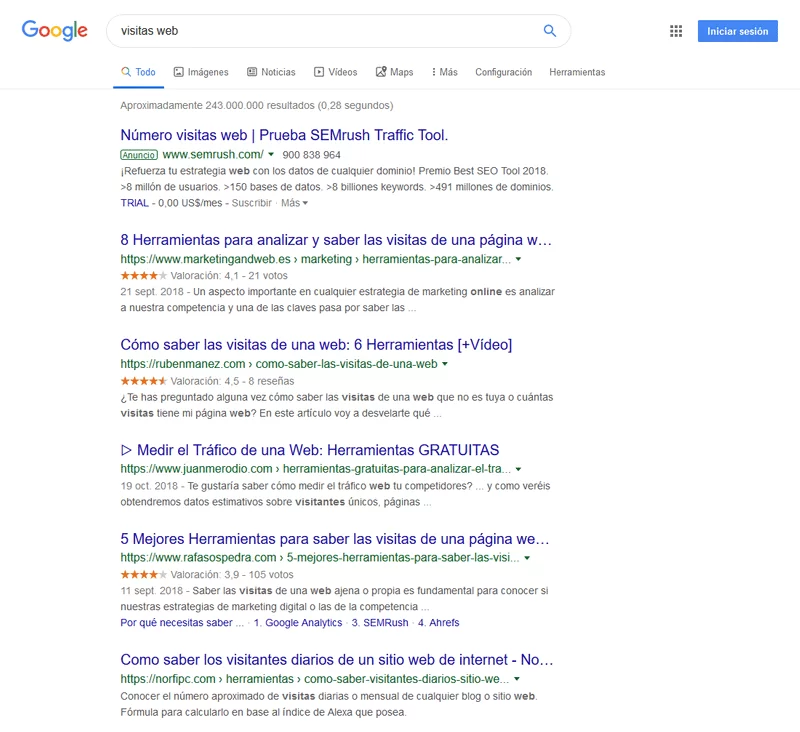Click the Maps pin icon

pyautogui.click(x=381, y=72)
